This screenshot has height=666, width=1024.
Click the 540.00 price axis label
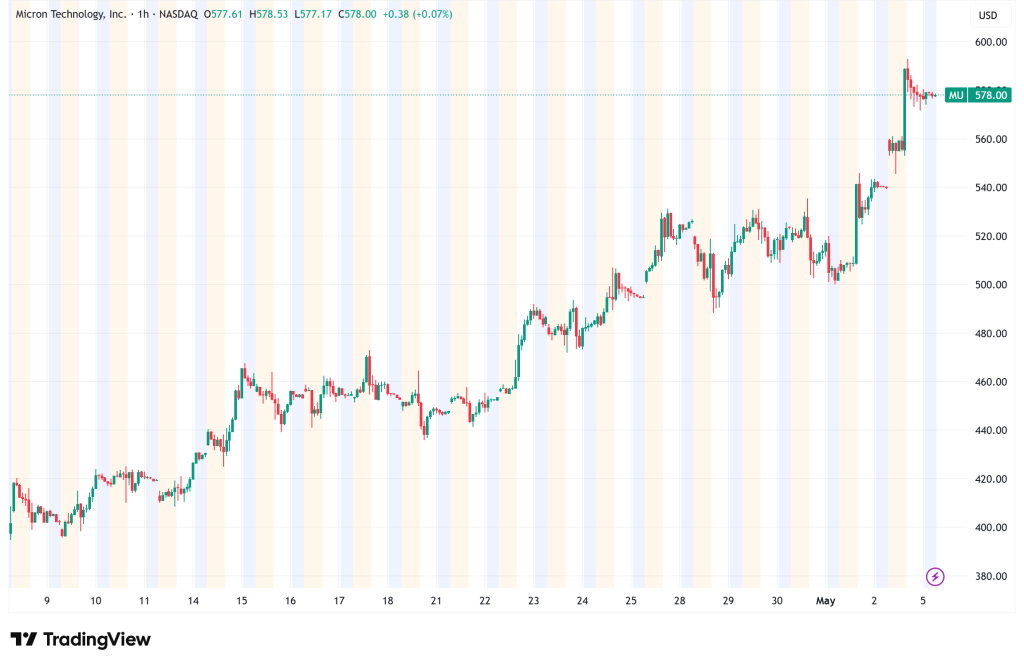click(991, 187)
